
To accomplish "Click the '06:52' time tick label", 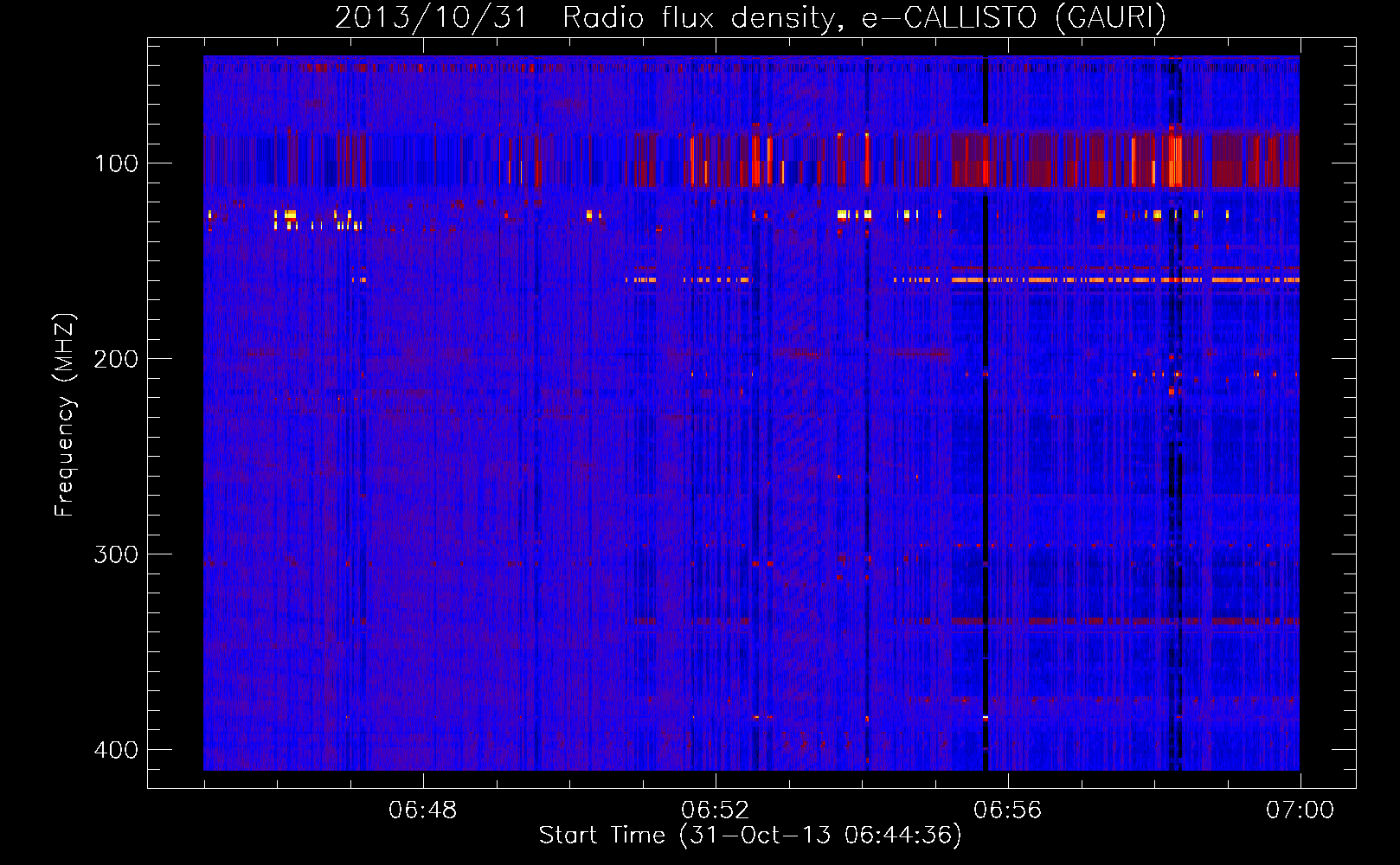I will 716,811.
